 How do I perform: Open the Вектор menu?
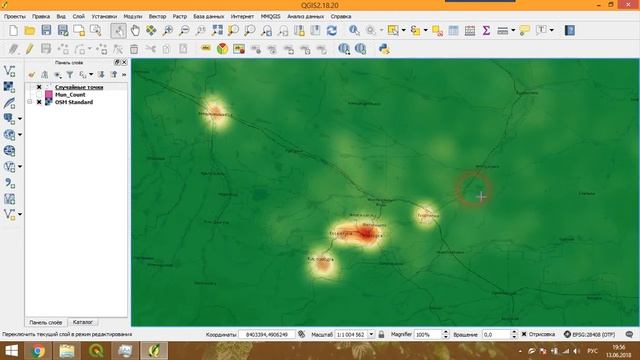click(157, 16)
